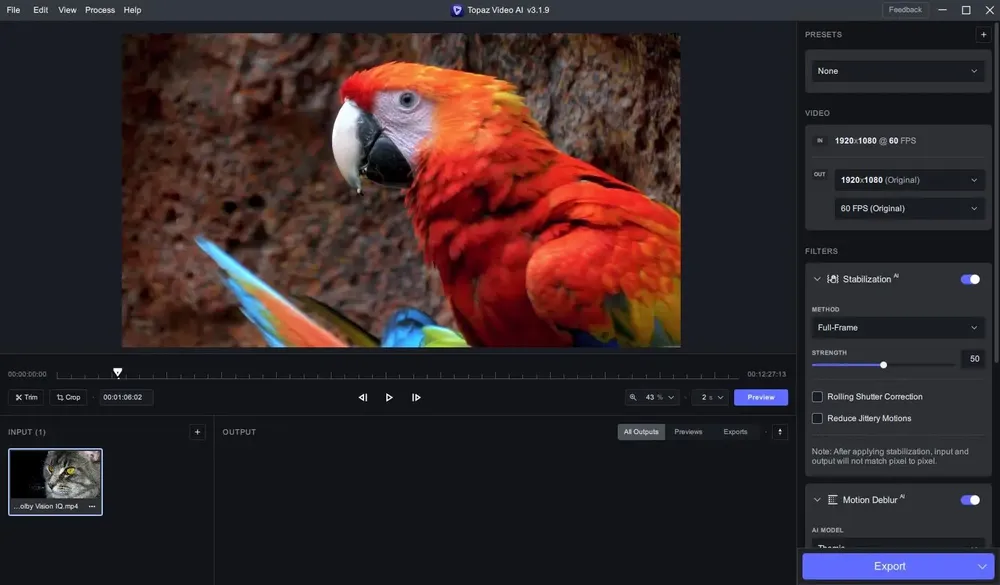Open the Process menu
The image size is (1000, 585).
(x=100, y=10)
